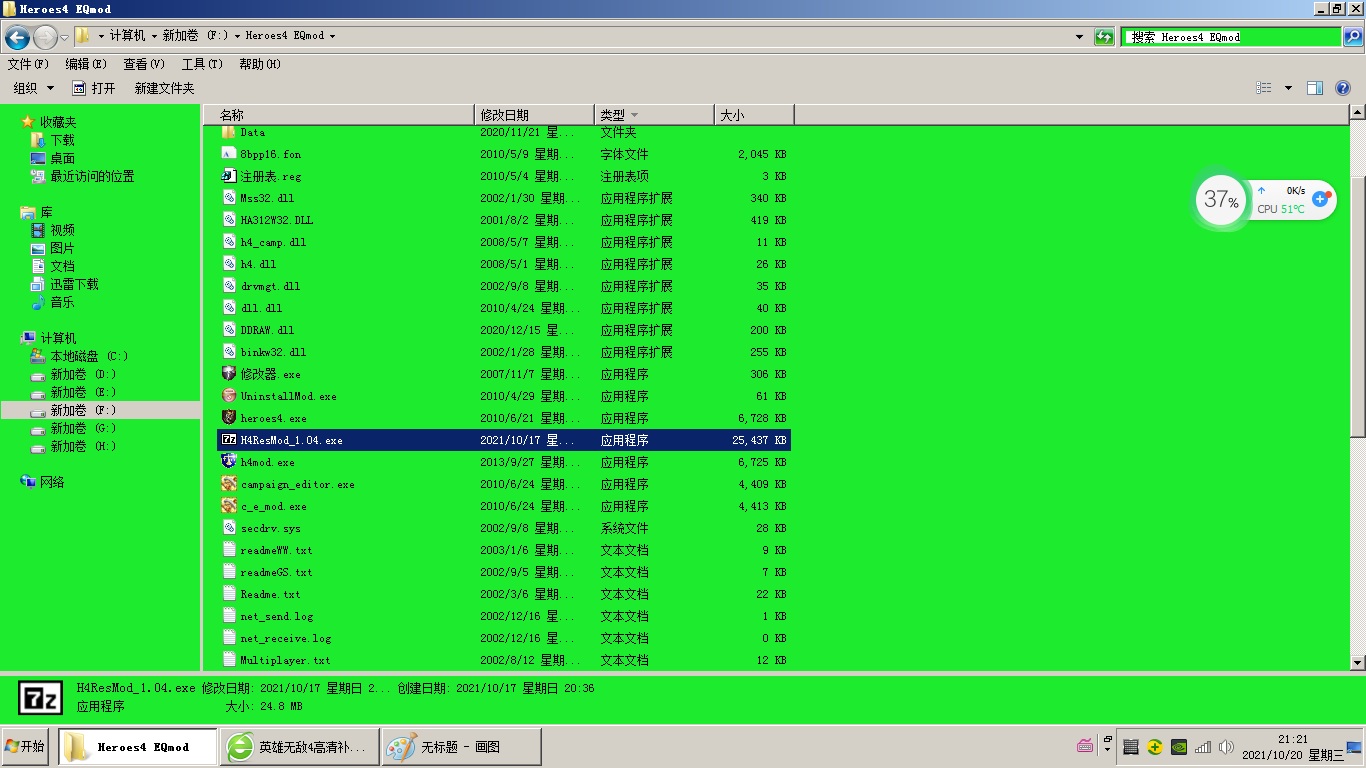Click the search magnifier icon
Viewport: 1366px width, 768px height.
click(1352, 37)
